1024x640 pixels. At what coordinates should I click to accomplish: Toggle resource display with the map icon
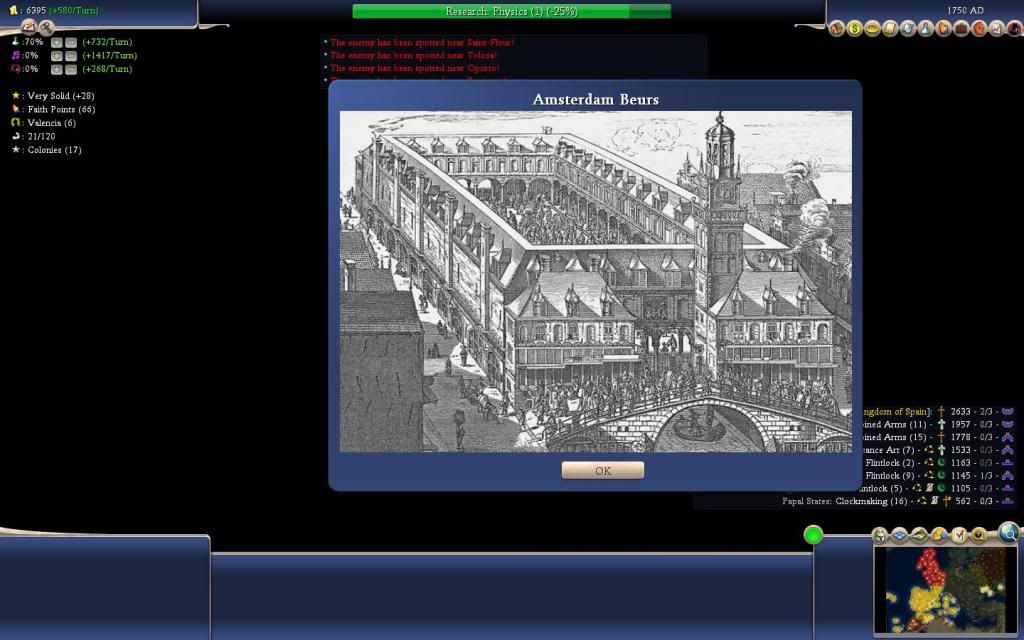919,535
